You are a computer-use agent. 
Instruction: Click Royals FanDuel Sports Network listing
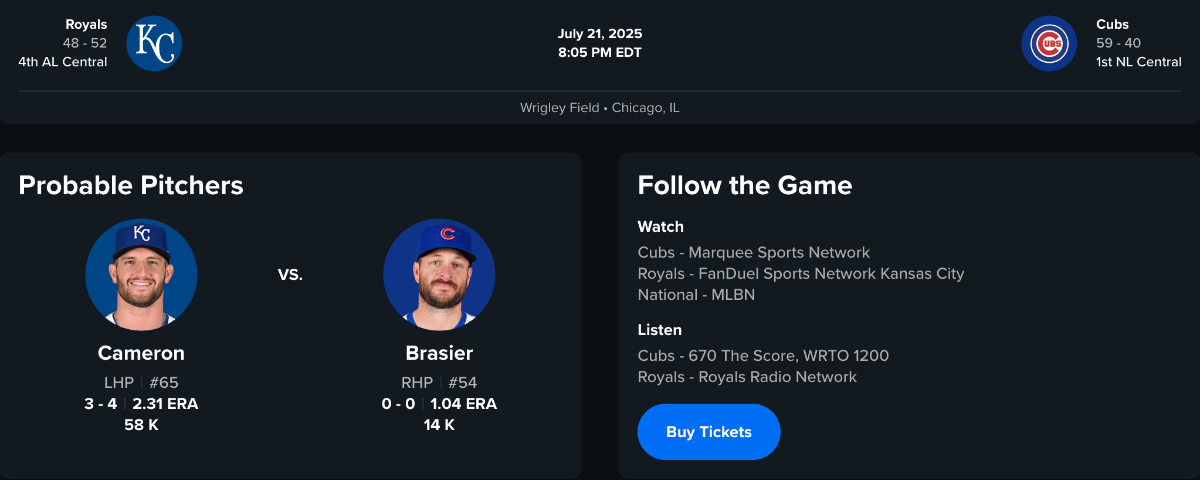[x=800, y=274]
